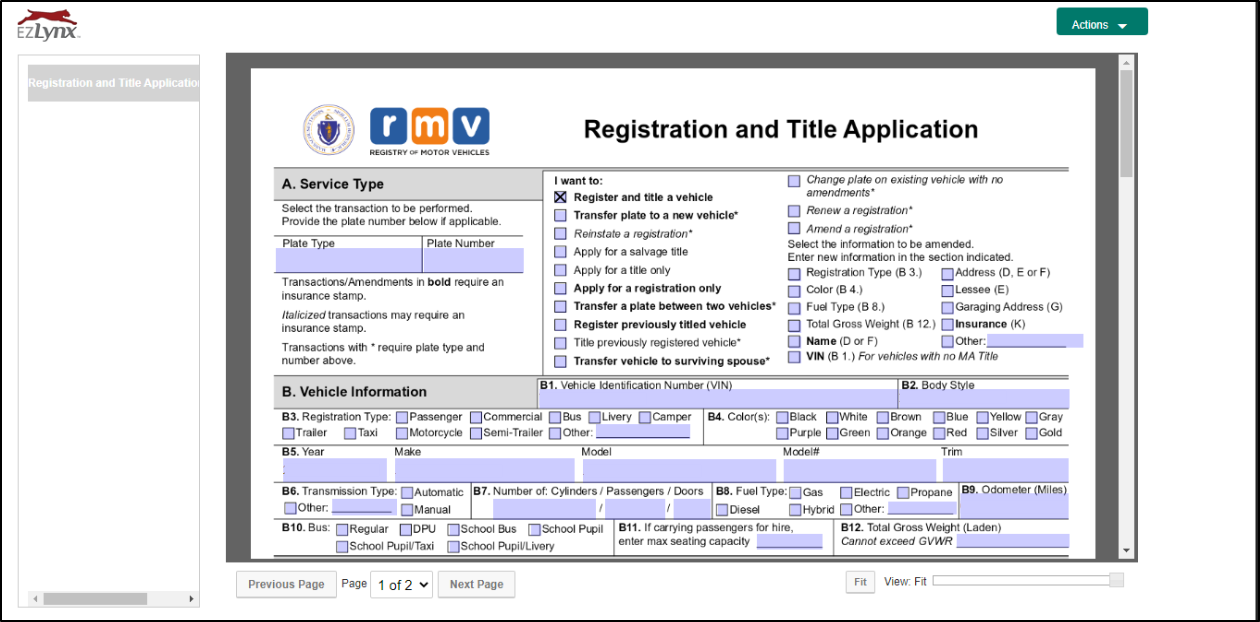Click the Massachusetts state seal image
Screen dimensions: 1260x622
click(328, 130)
